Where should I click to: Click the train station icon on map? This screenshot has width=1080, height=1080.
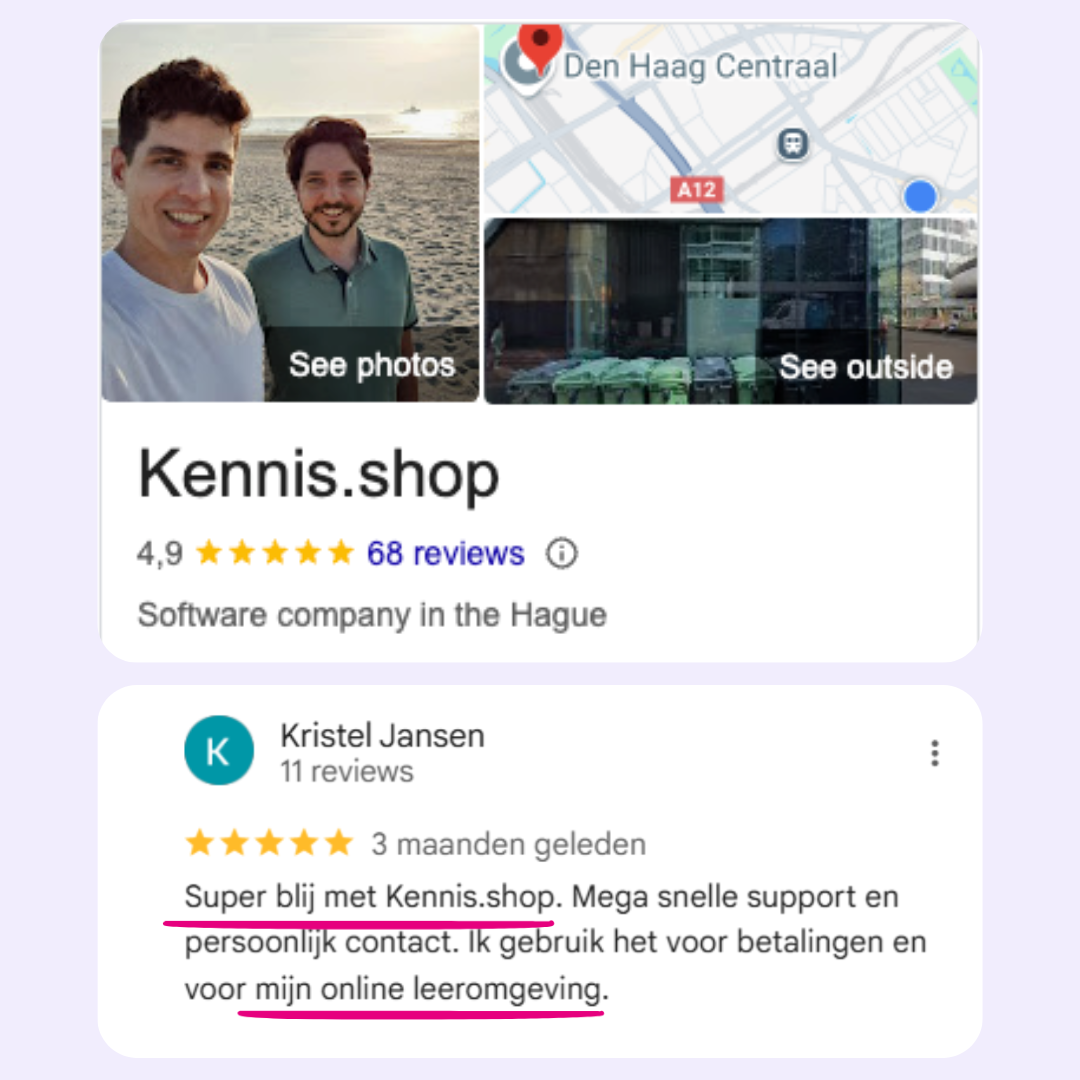(793, 144)
